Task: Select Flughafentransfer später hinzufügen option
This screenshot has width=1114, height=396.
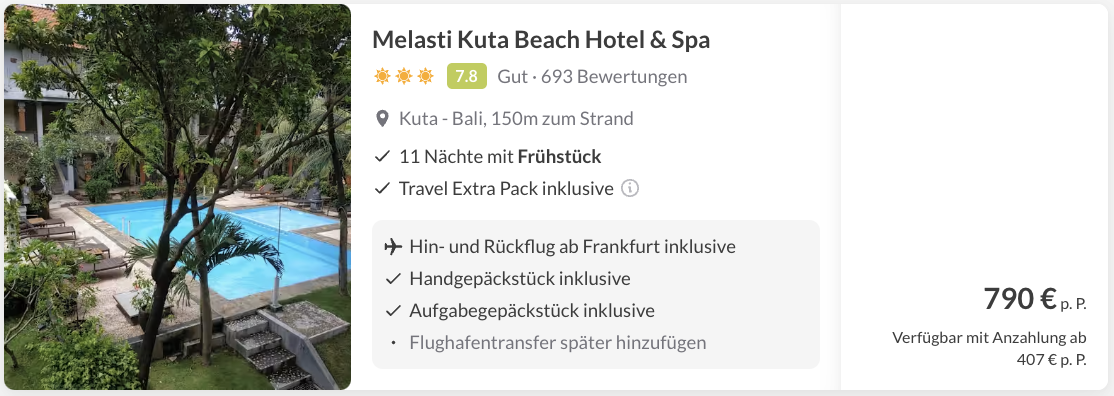Action: 558,343
